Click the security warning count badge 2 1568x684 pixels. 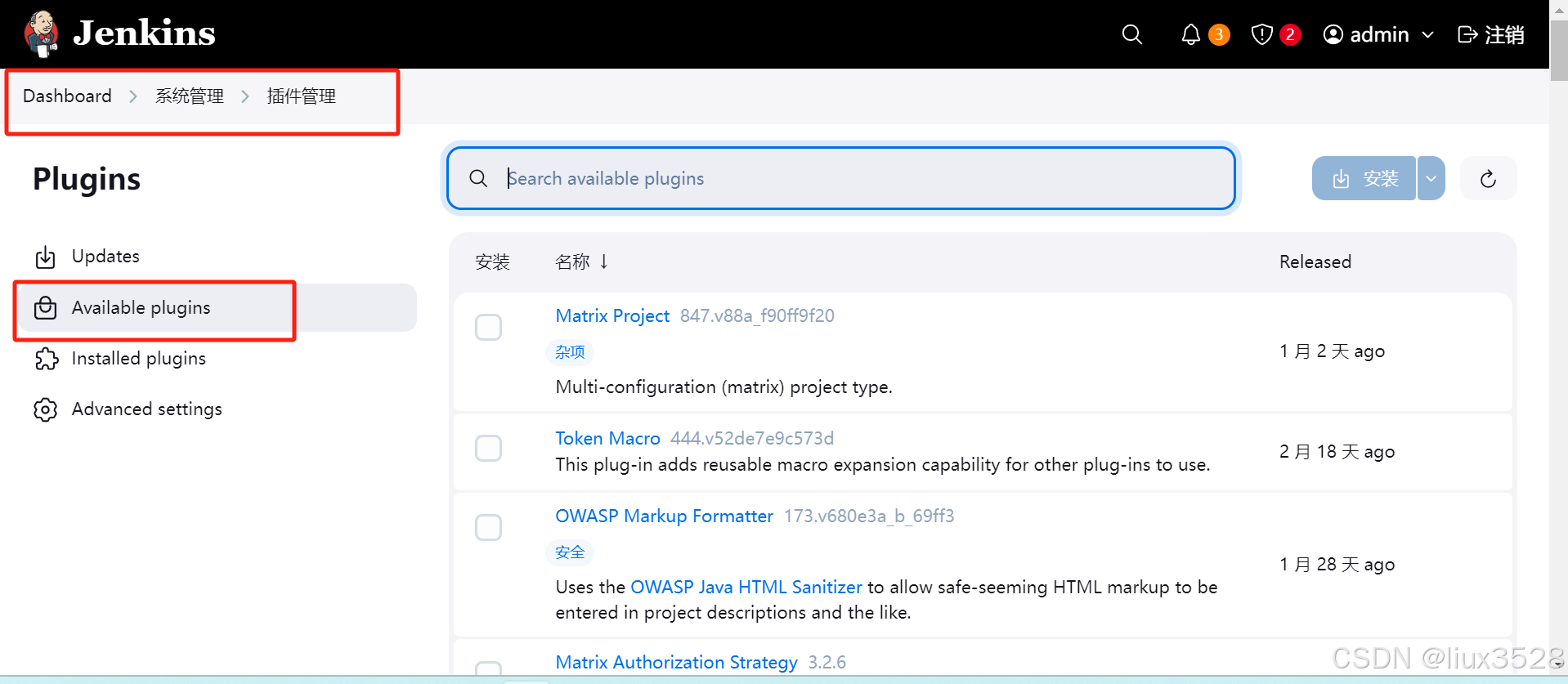click(1290, 34)
